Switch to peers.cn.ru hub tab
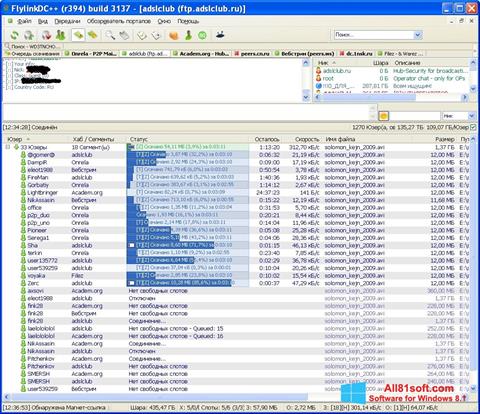The image size is (480, 414). click(252, 53)
